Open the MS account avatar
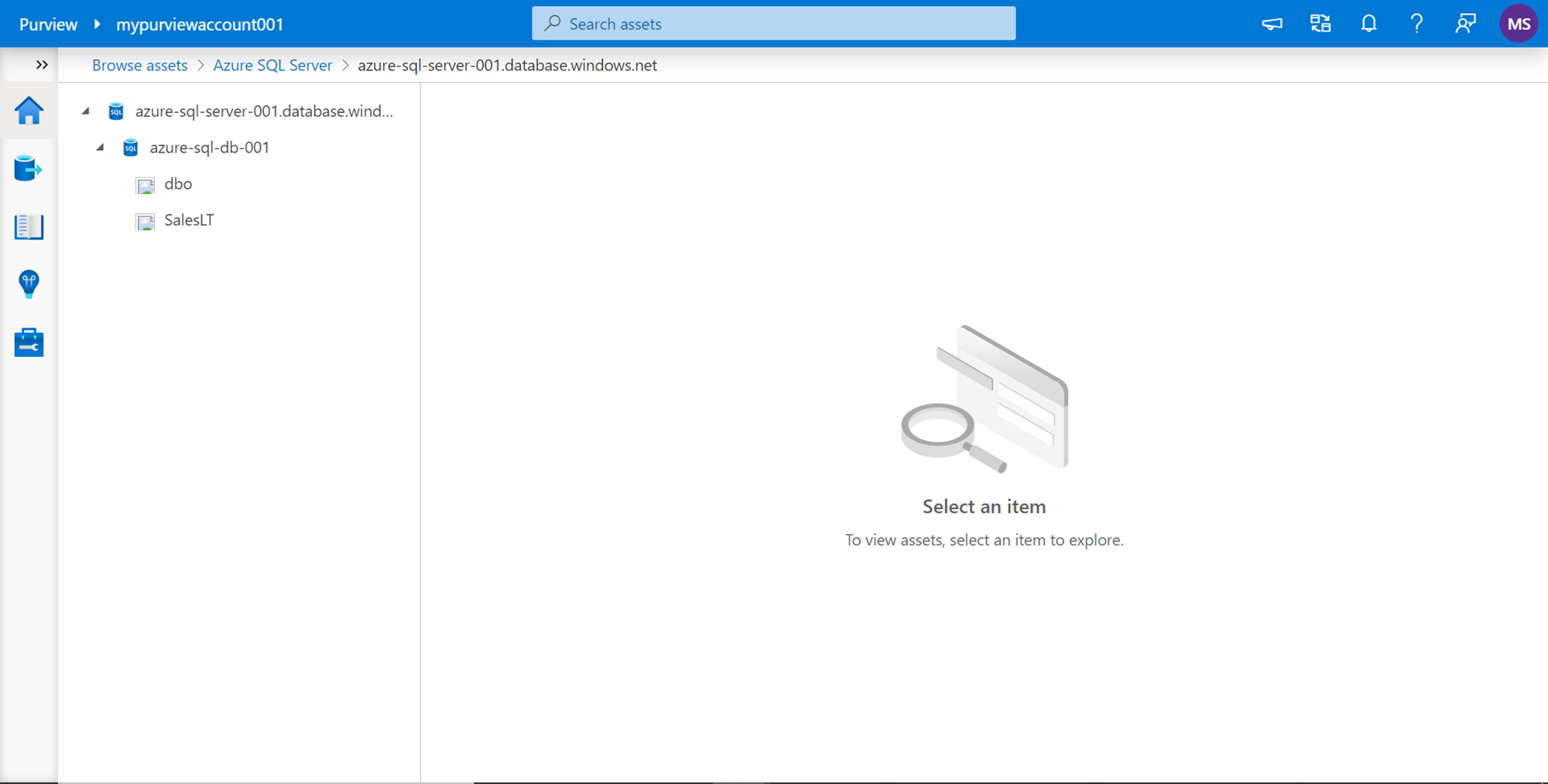Screen dimensions: 1548x784 click(x=1519, y=24)
